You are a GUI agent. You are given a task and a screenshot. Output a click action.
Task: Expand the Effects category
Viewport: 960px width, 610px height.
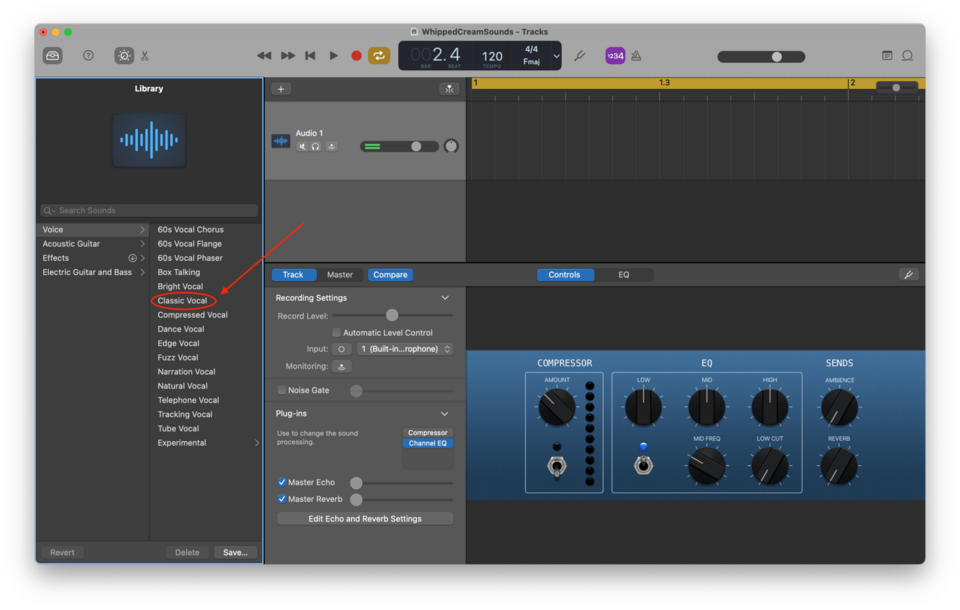tap(143, 258)
